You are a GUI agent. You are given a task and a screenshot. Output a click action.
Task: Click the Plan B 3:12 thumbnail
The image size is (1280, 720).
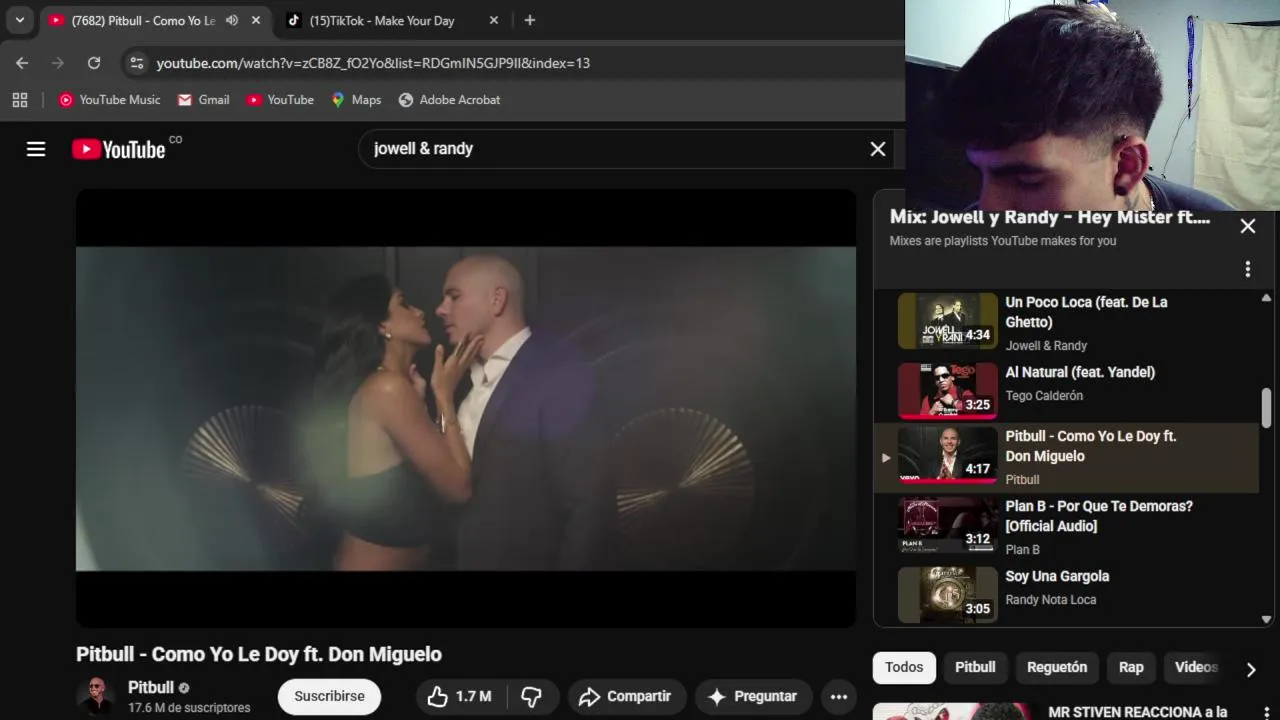point(948,525)
